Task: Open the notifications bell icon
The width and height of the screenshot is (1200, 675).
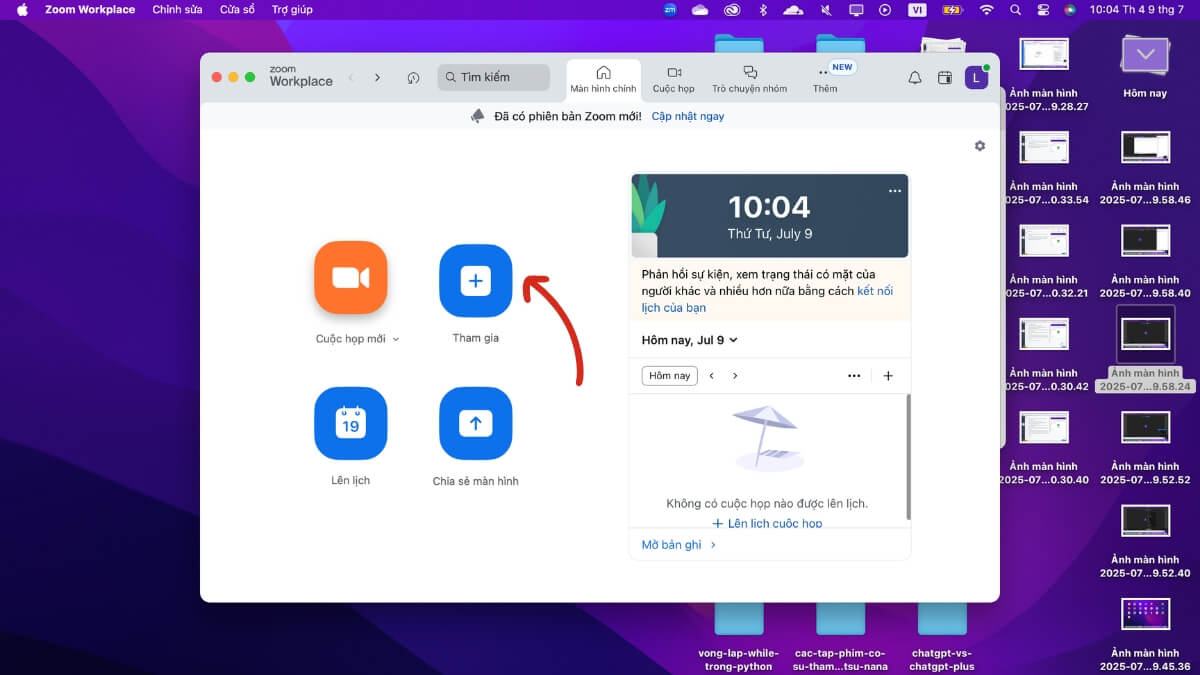Action: pyautogui.click(x=914, y=78)
